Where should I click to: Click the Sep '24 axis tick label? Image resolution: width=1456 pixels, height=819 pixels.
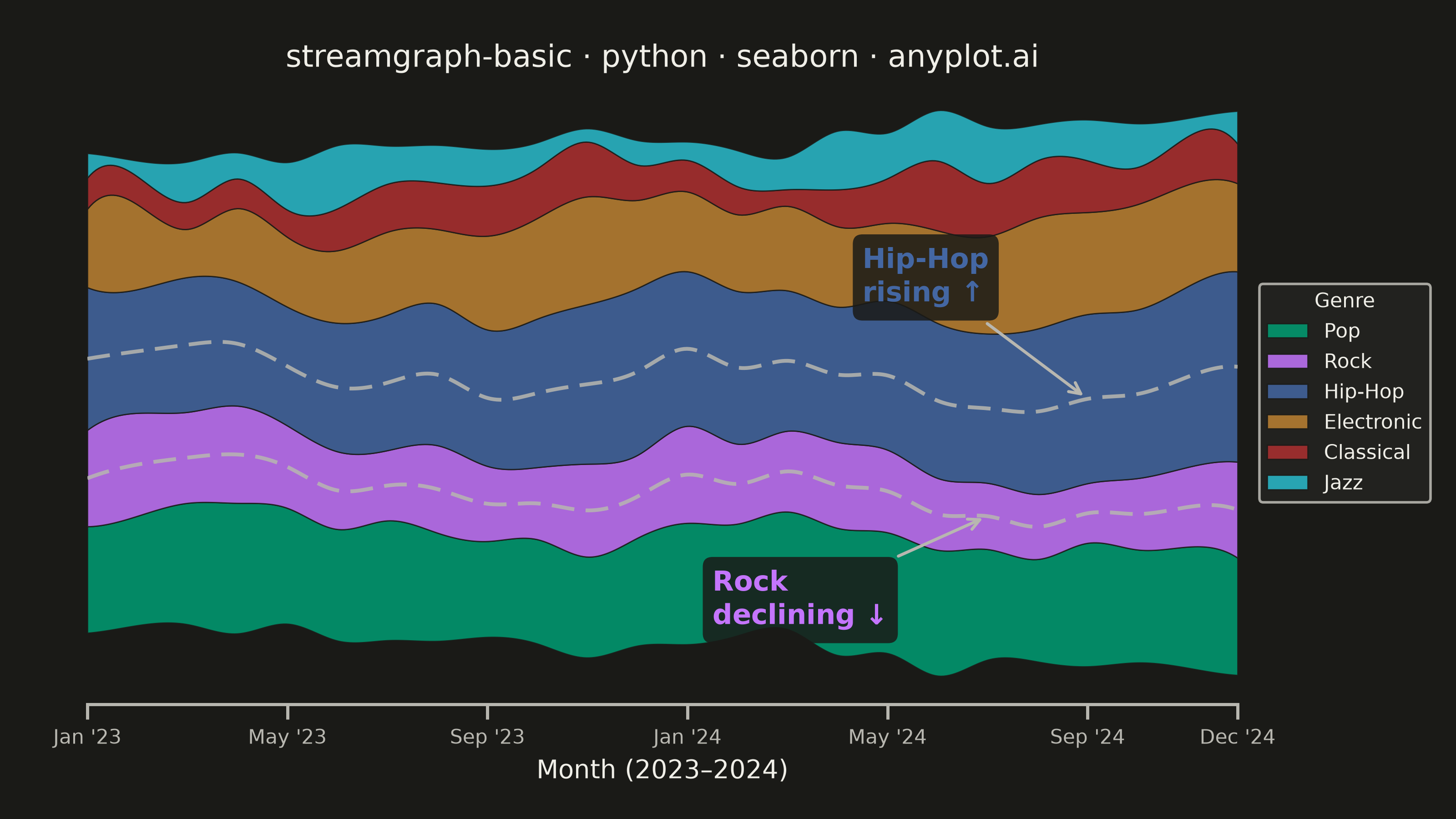(x=1087, y=737)
